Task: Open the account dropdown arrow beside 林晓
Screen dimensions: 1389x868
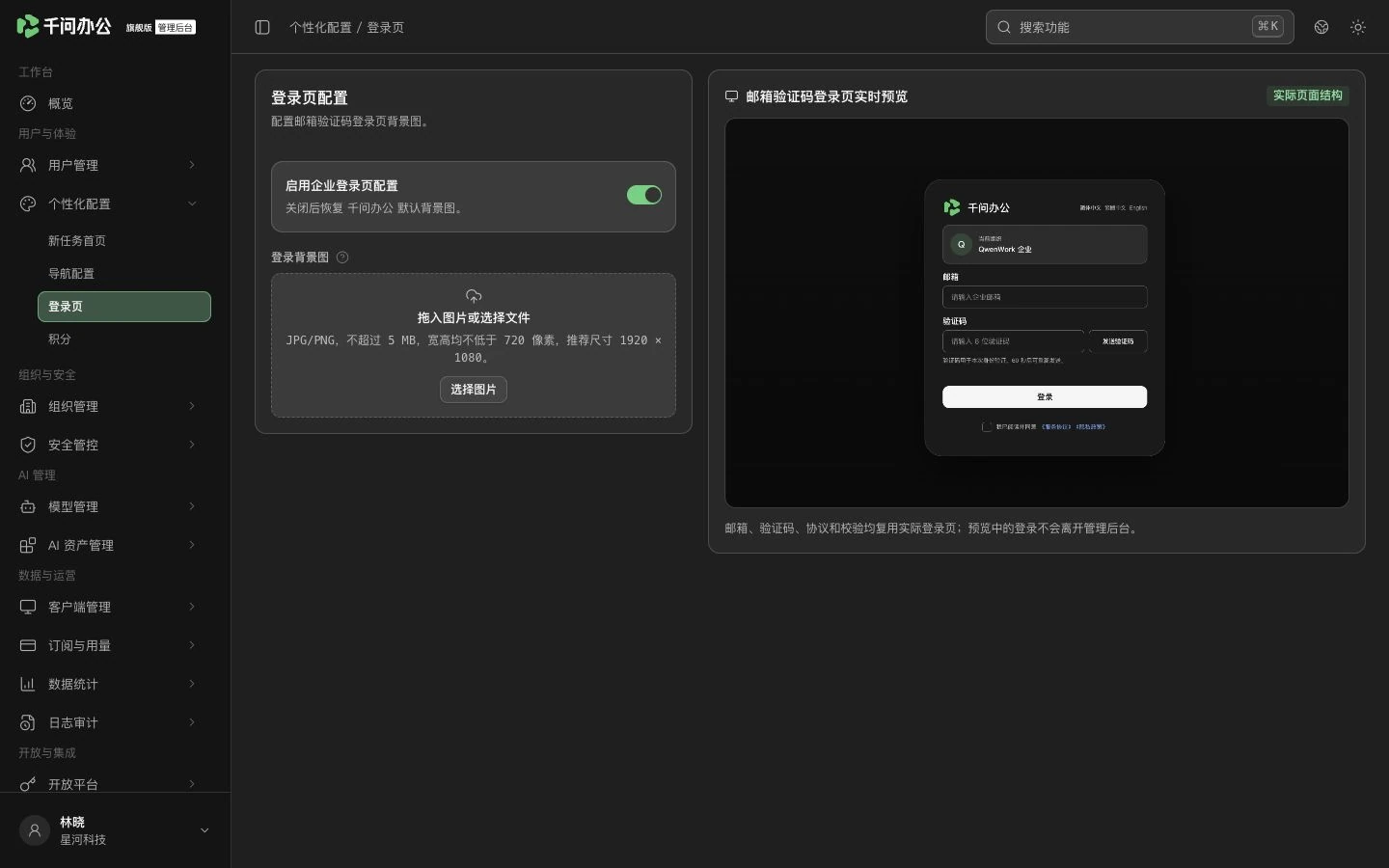Action: pos(204,830)
